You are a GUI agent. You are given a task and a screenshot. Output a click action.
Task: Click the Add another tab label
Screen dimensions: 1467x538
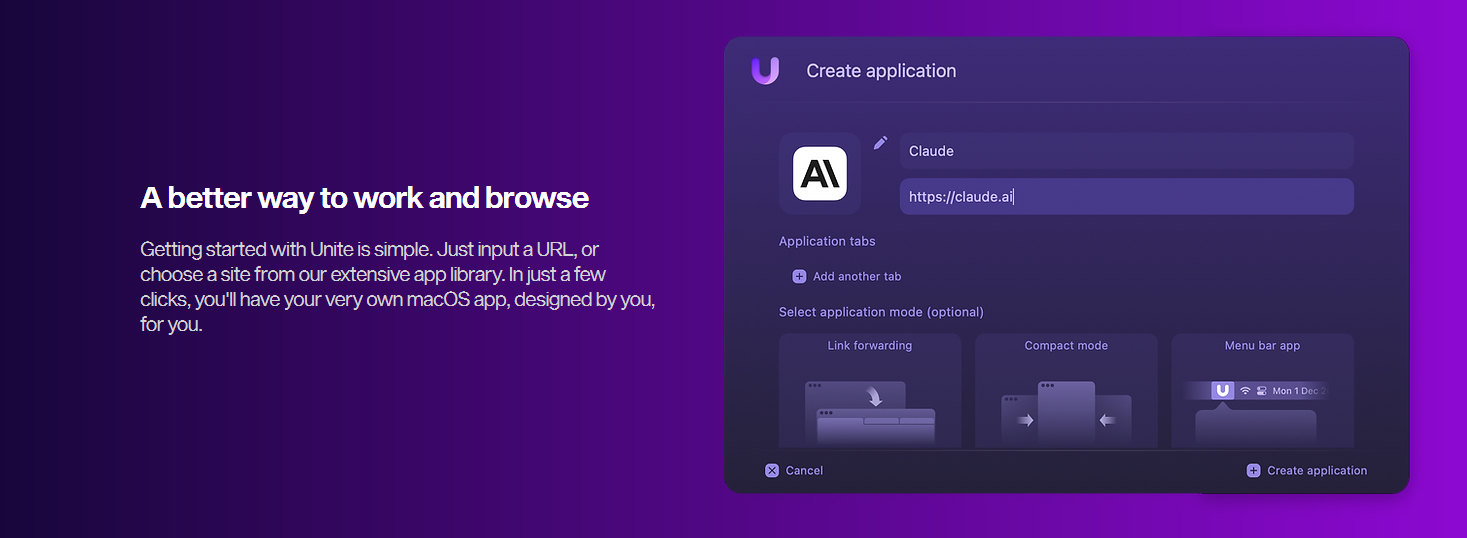coord(857,276)
